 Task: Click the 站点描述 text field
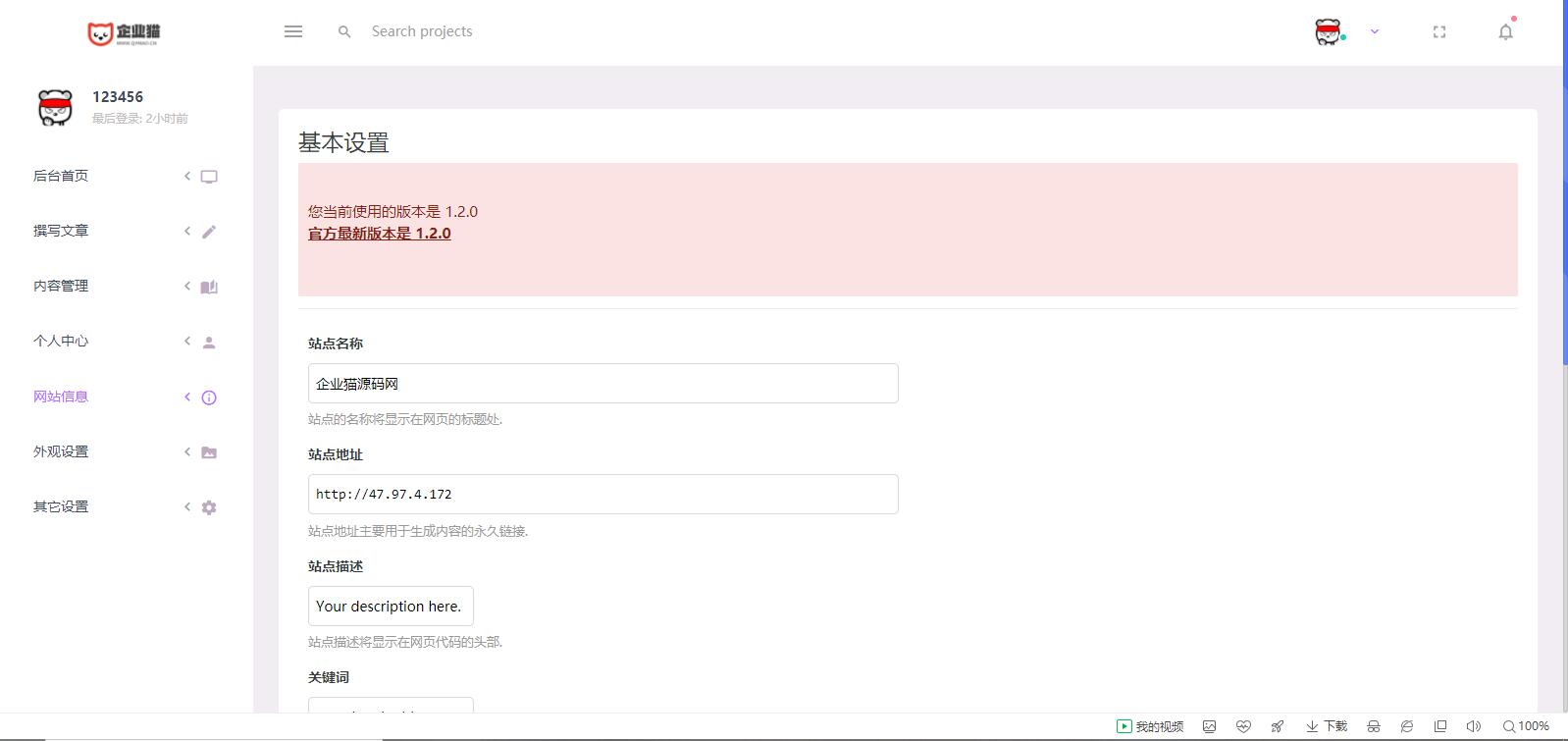[391, 607]
